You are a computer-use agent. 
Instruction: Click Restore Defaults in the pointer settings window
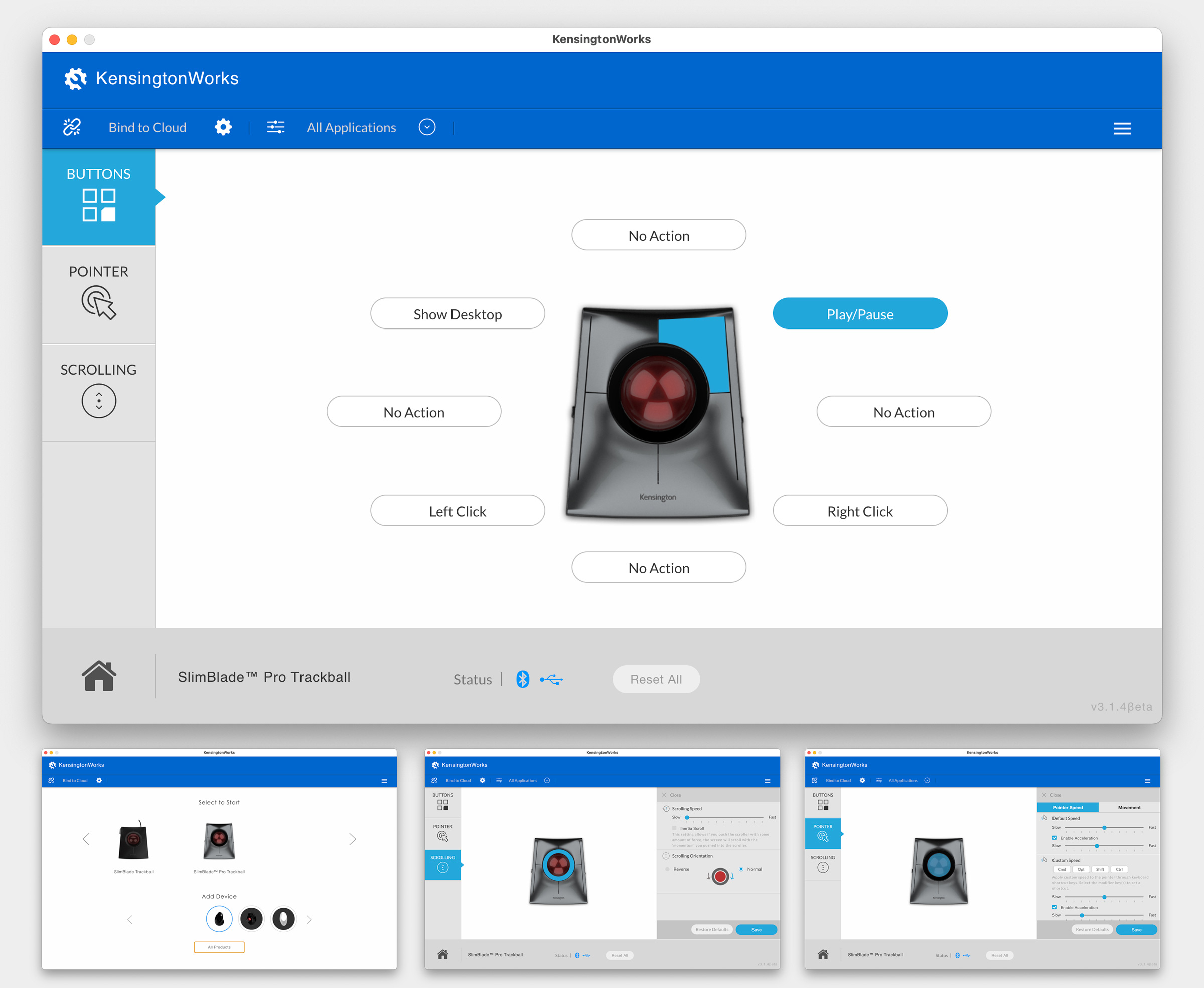pos(1092,929)
